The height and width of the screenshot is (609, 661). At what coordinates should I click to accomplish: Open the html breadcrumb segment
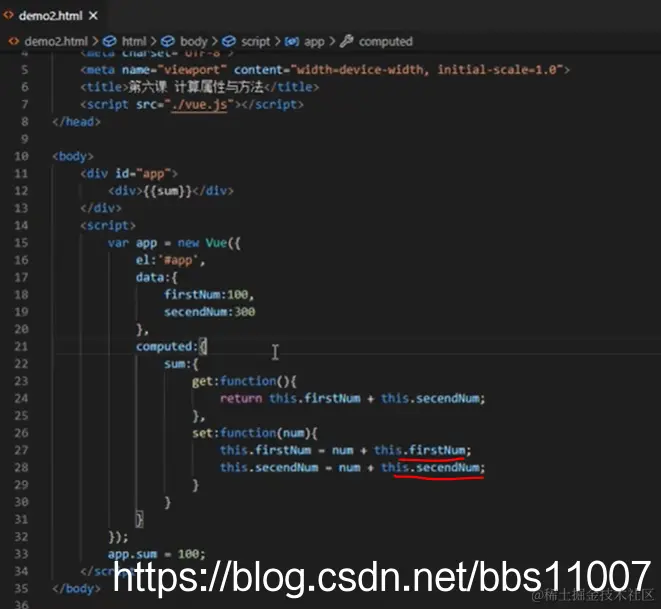pyautogui.click(x=134, y=41)
